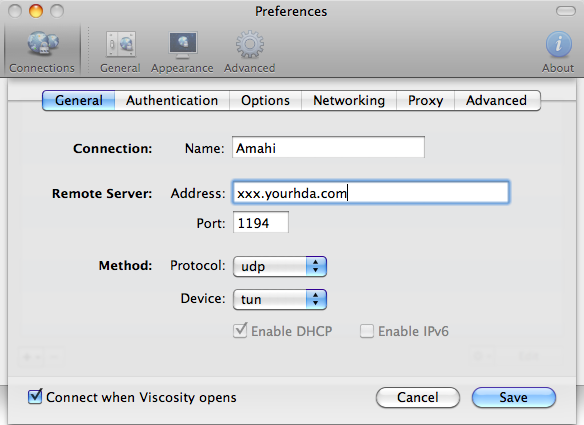Viewport: 584px width, 425px height.
Task: Open Advanced gear icon in toolbar
Action: click(250, 44)
